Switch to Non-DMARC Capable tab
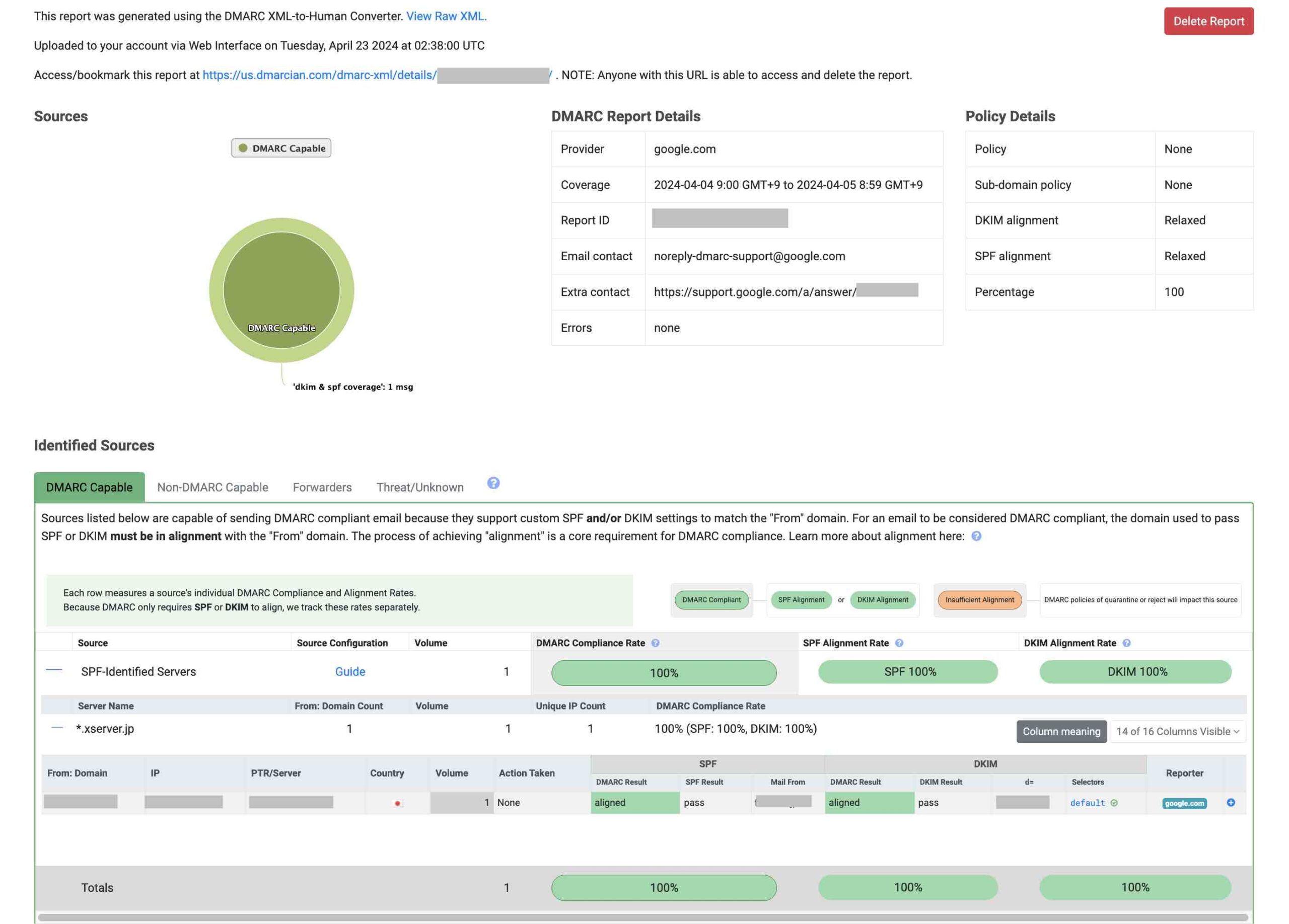This screenshot has width=1289, height=924. pyautogui.click(x=212, y=487)
